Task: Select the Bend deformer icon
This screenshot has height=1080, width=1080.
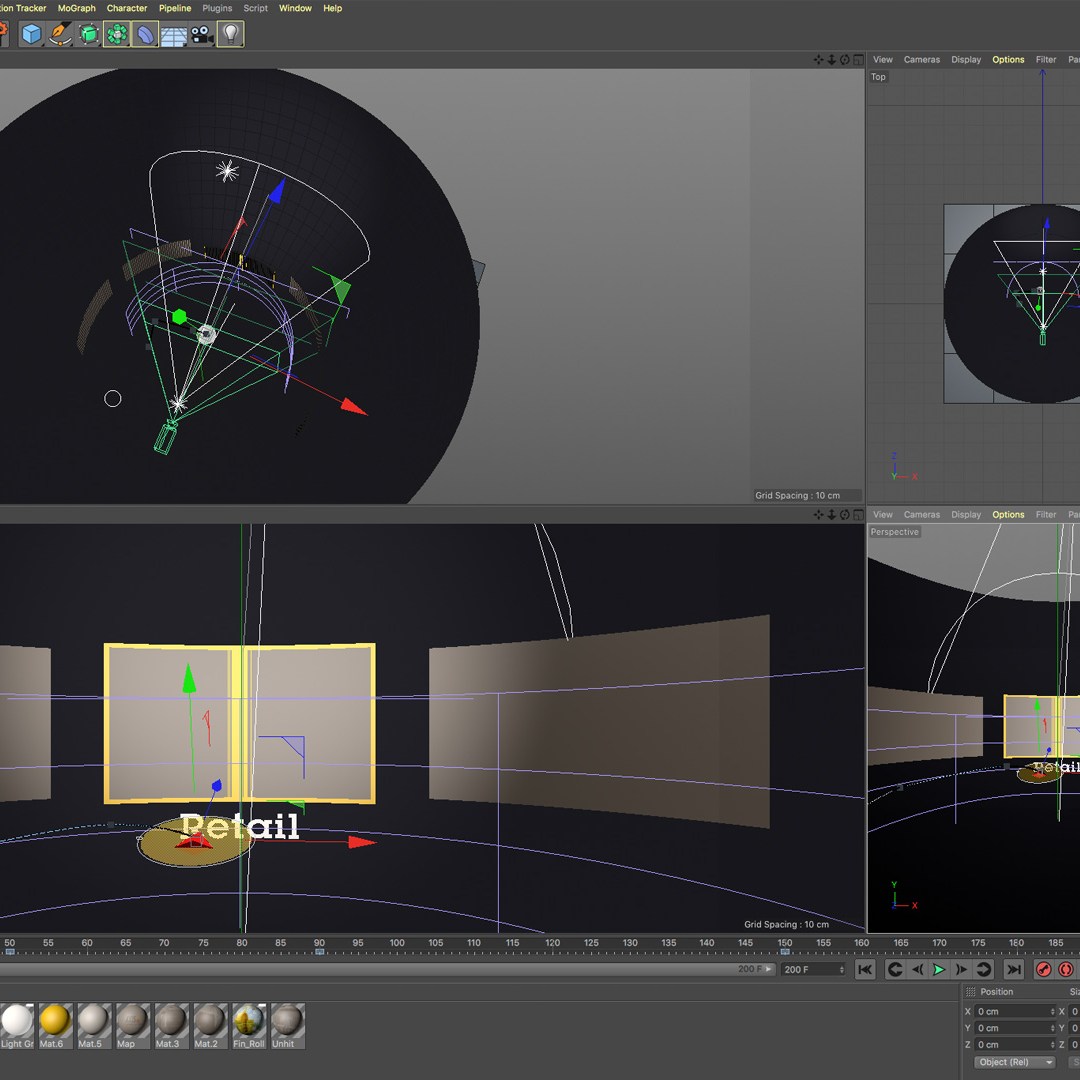Action: point(146,35)
